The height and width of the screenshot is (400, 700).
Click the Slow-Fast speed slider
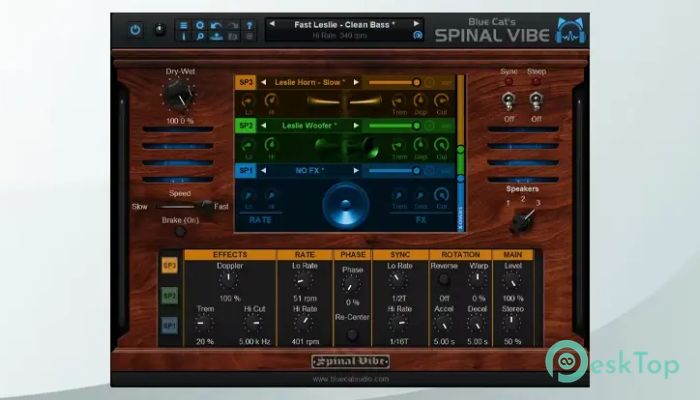click(180, 206)
